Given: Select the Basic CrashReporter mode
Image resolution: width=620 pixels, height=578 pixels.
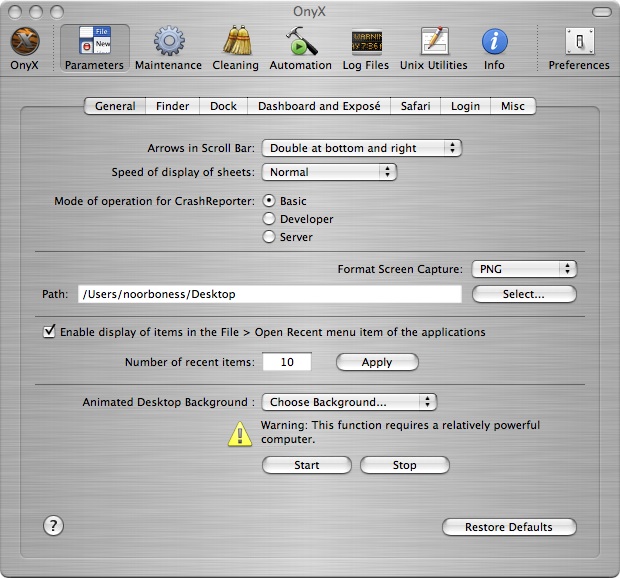Looking at the screenshot, I should (269, 201).
